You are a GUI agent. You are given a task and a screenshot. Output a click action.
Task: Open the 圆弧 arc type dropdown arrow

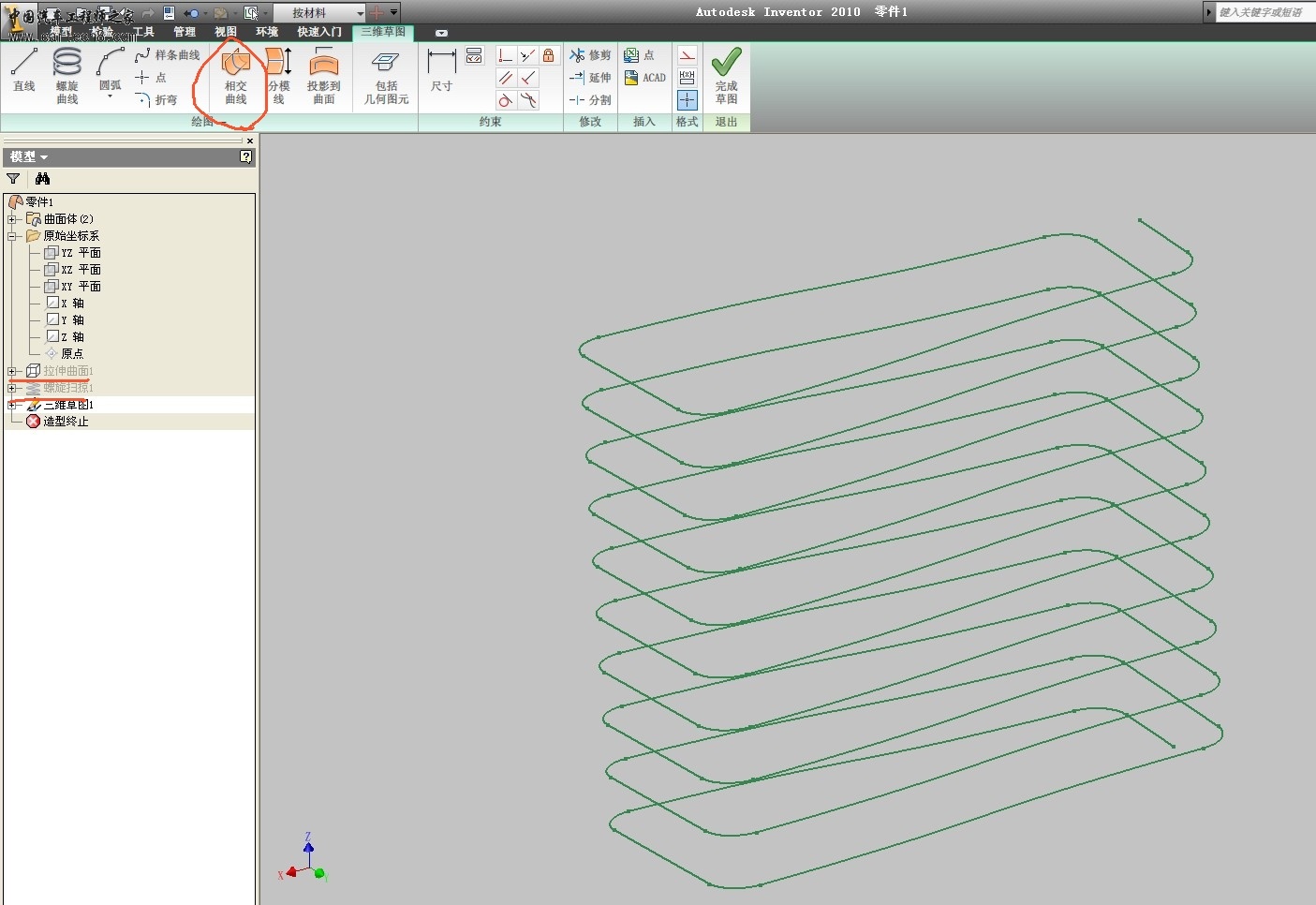click(x=111, y=96)
